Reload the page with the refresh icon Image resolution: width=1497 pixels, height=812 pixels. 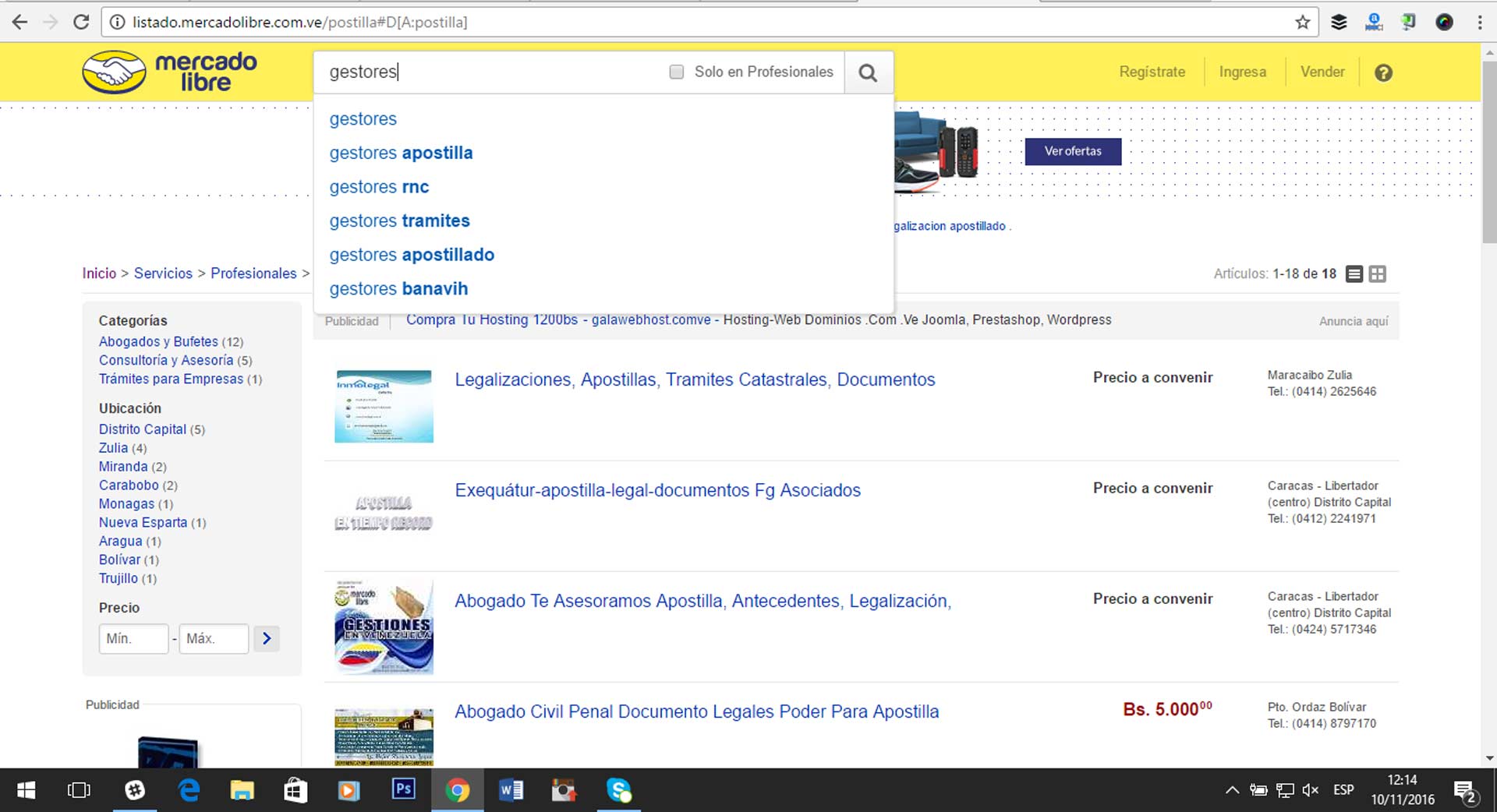point(81,22)
